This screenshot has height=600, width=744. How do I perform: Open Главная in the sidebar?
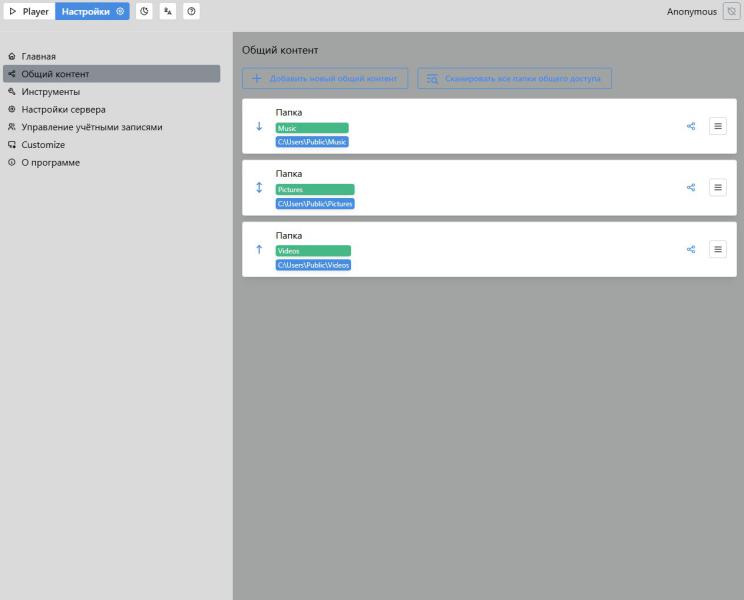(x=39, y=56)
